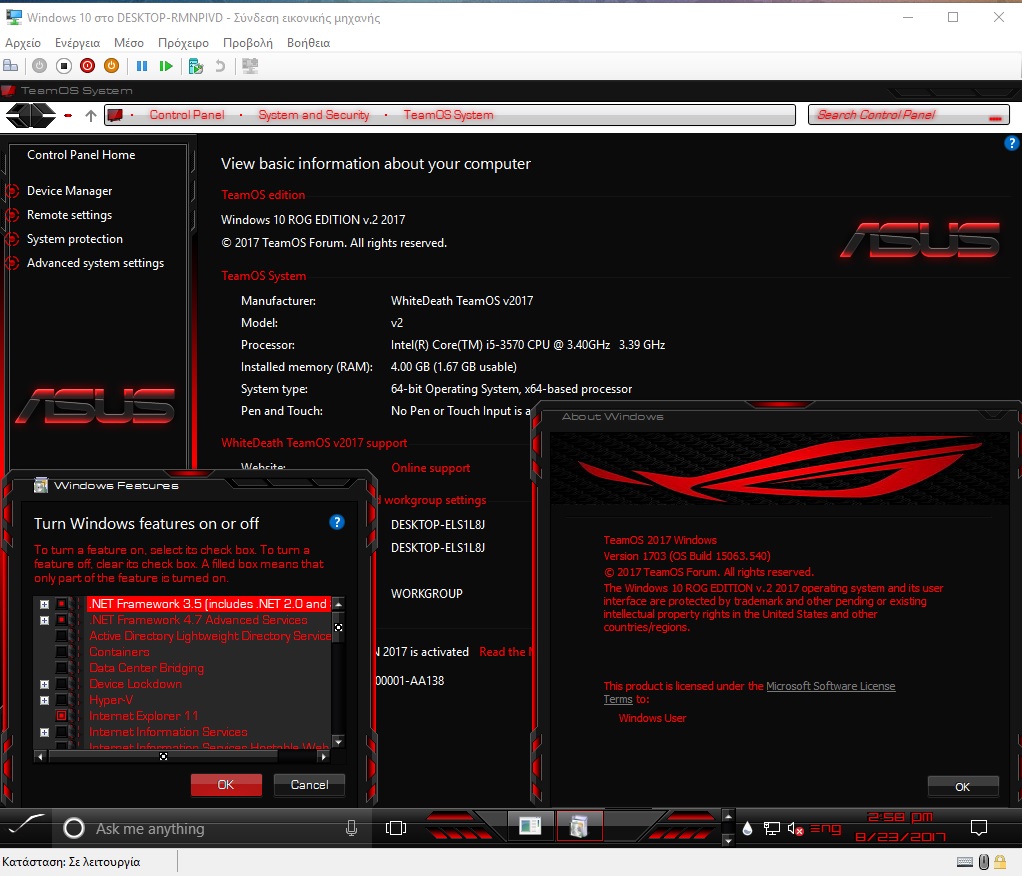Click the features list scroll-right arrow
The width and height of the screenshot is (1022, 876).
point(323,757)
